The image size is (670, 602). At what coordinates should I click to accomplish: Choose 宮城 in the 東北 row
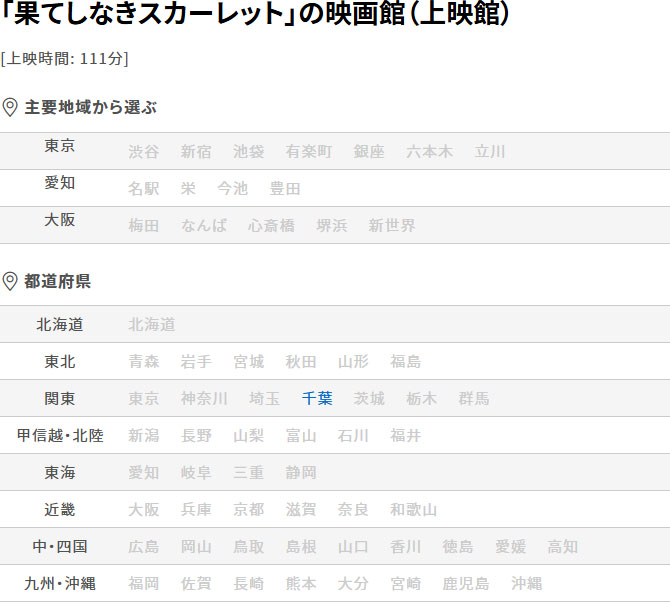[249, 362]
